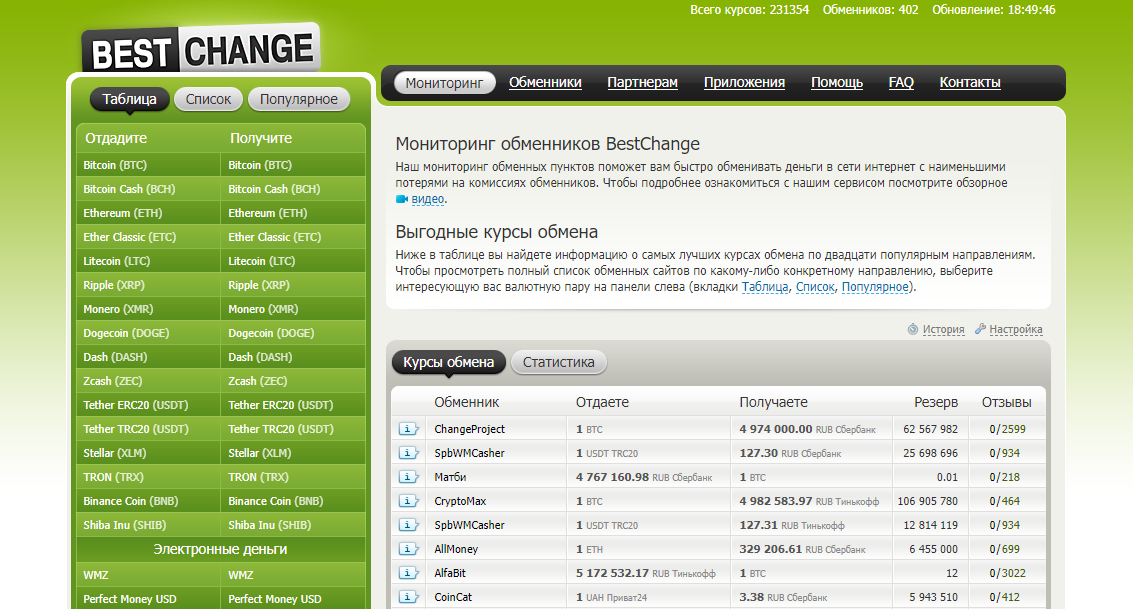This screenshot has height=609, width=1133.
Task: Click the 329 206.61 RUB Сбербанк rate
Action: (802, 549)
